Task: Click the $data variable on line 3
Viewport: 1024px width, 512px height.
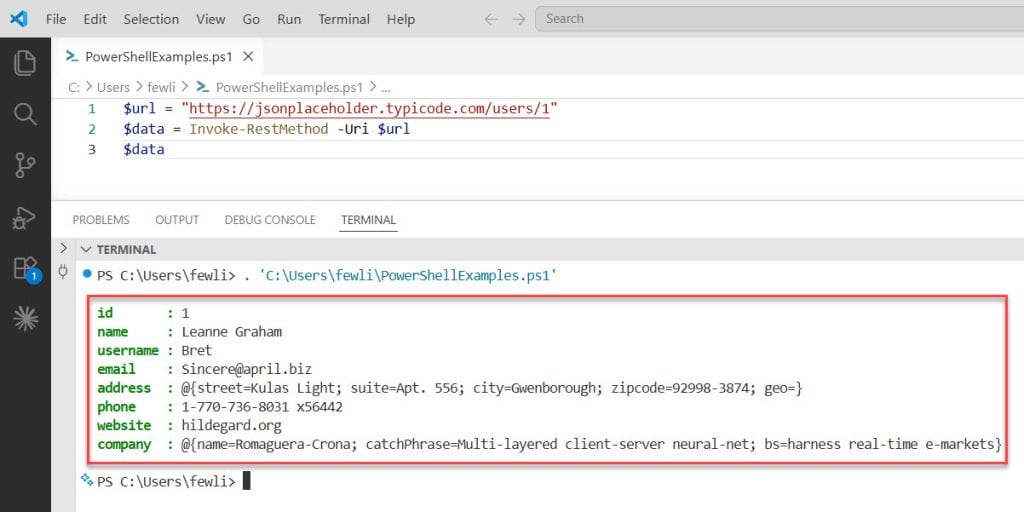Action: (144, 150)
